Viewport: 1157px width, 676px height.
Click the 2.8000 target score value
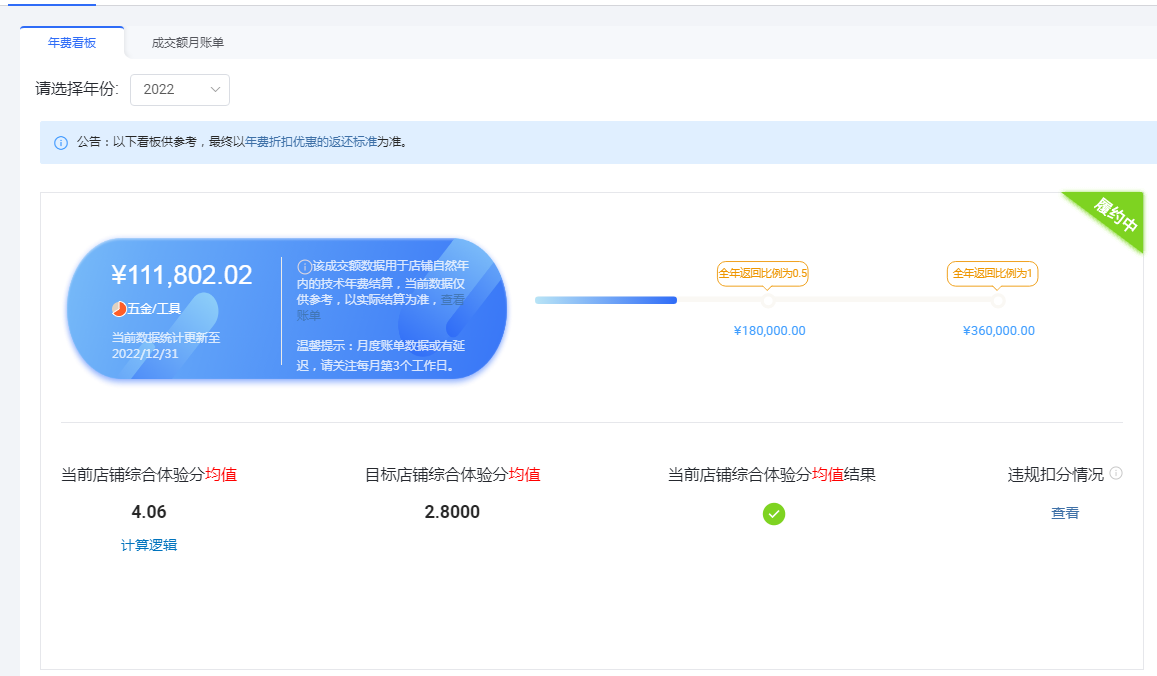point(452,511)
